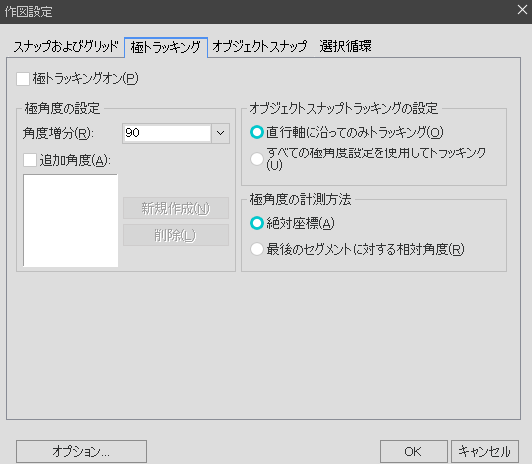Click the 新規作成(N) button
Viewport: 532px width, 464px height.
click(176, 208)
